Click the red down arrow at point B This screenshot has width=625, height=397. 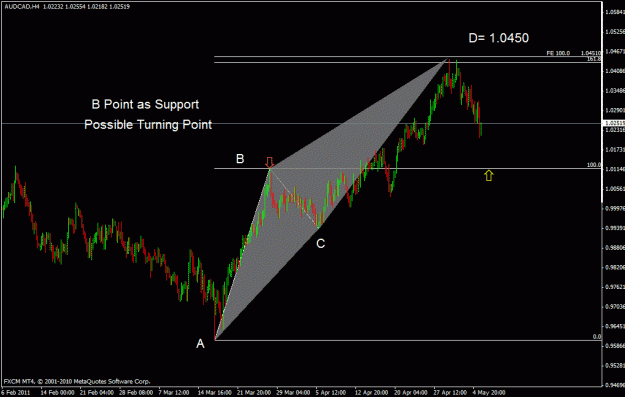[x=270, y=162]
